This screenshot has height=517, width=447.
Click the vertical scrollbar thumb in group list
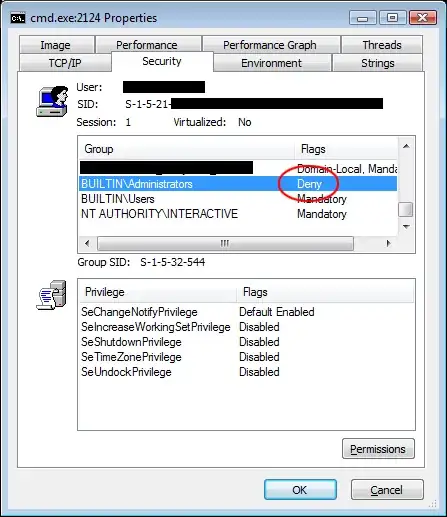point(406,210)
